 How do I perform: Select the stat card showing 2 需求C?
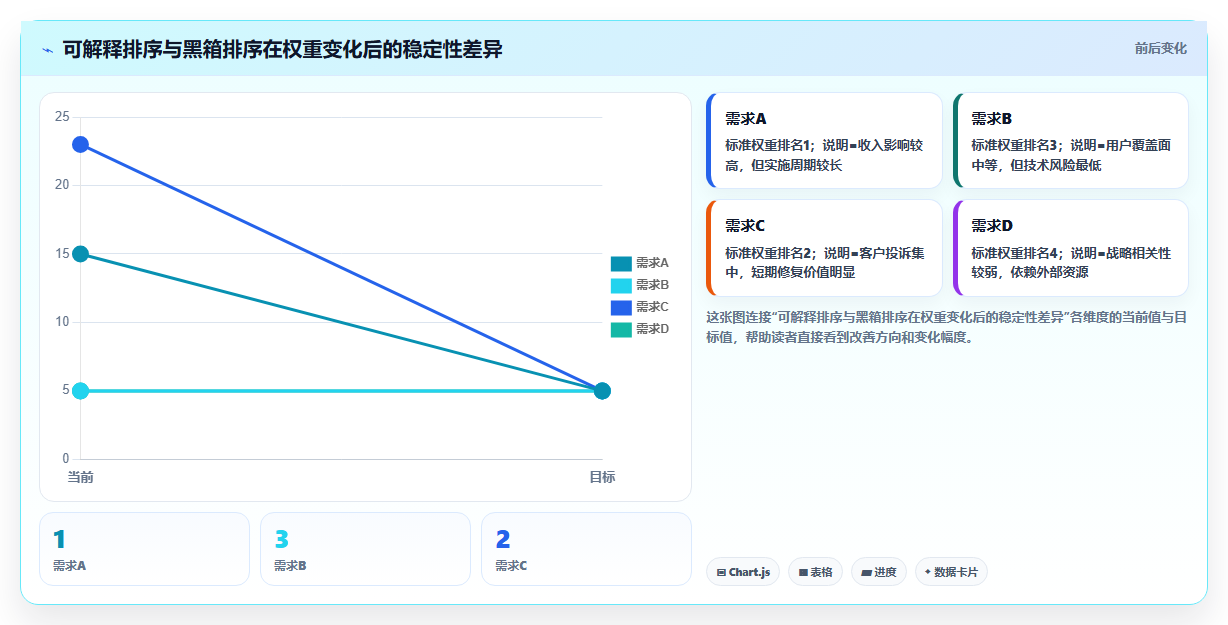(x=586, y=549)
